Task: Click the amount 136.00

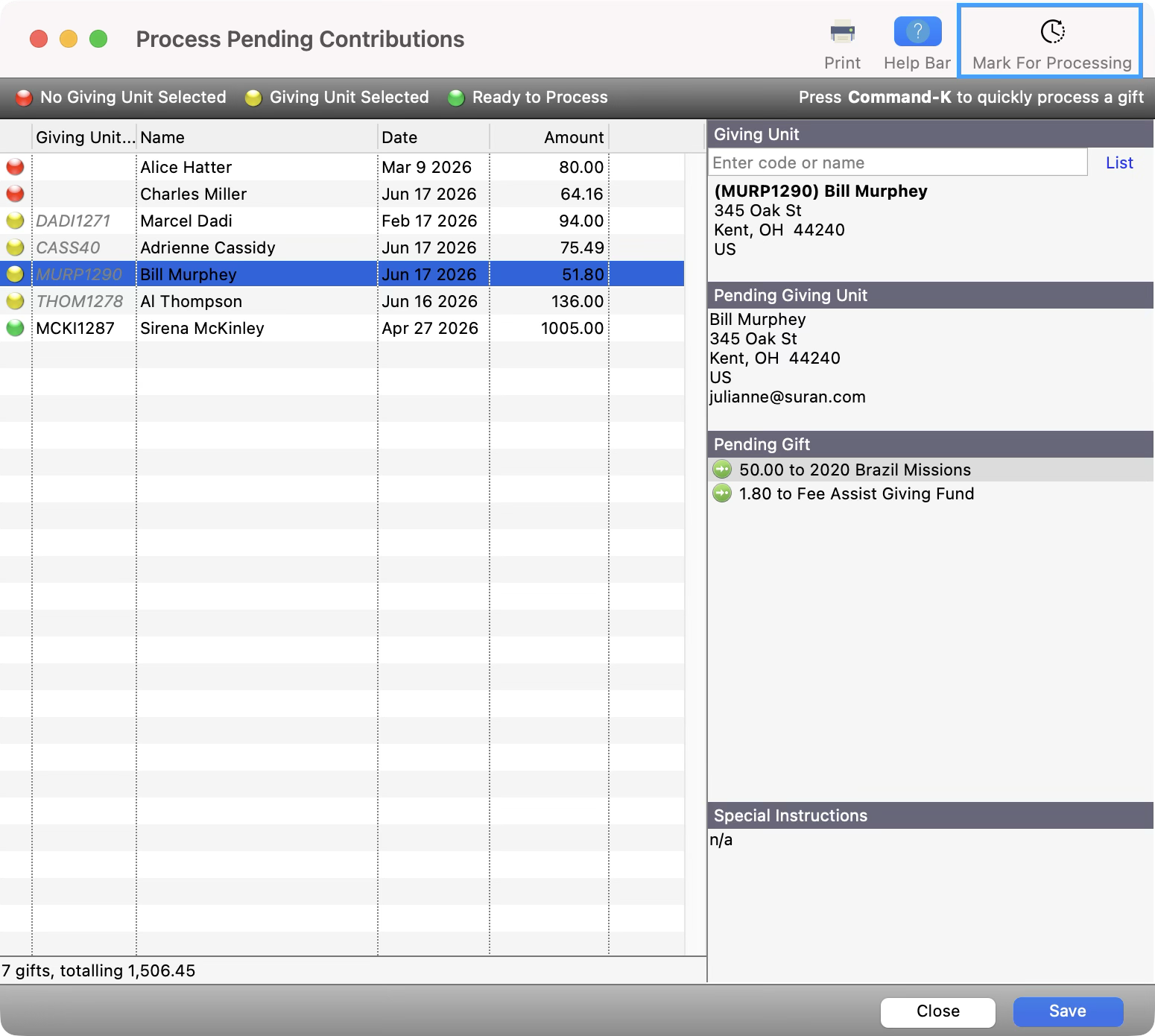Action: coord(577,301)
